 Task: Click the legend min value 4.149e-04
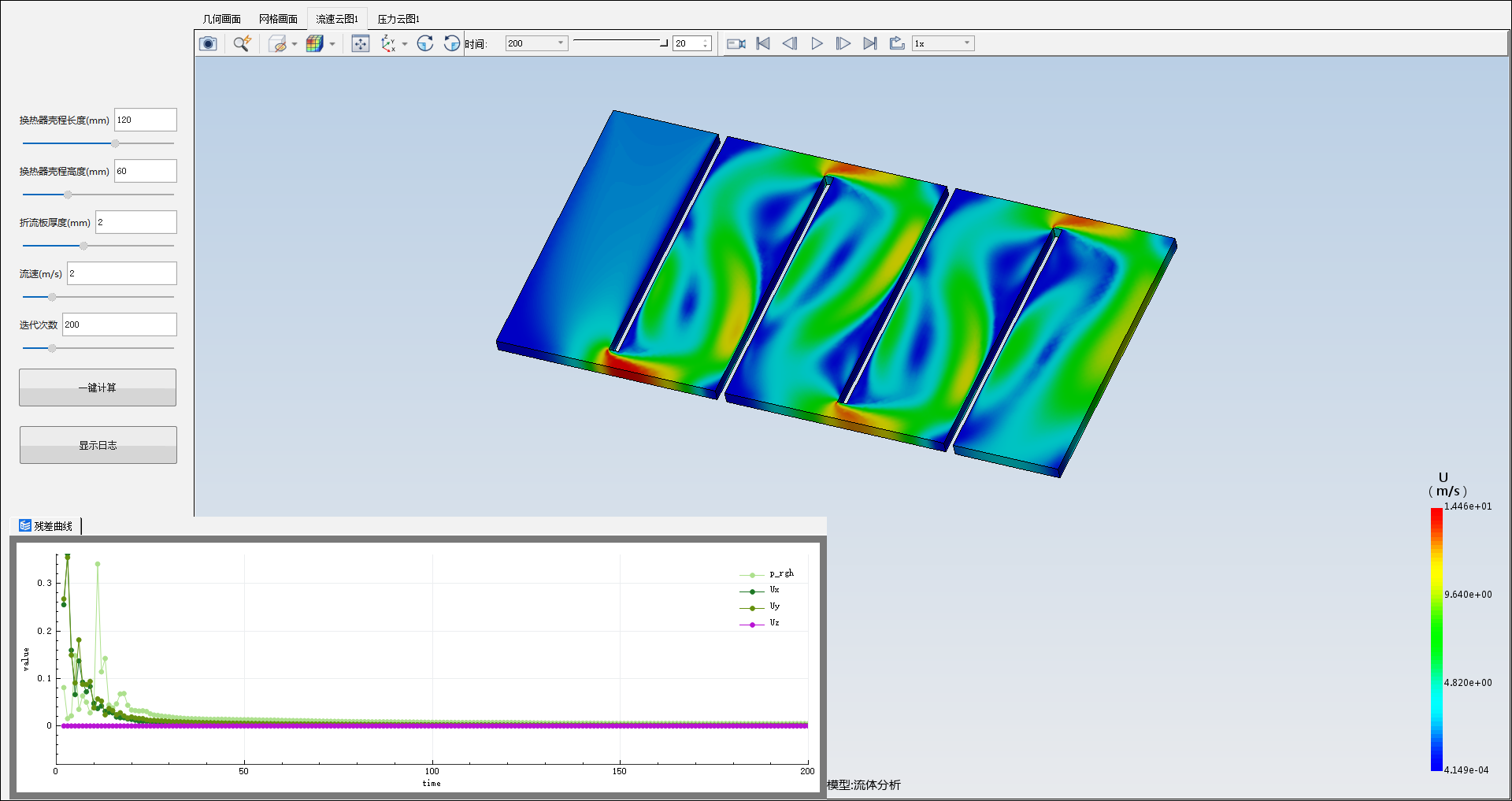pyautogui.click(x=1466, y=770)
